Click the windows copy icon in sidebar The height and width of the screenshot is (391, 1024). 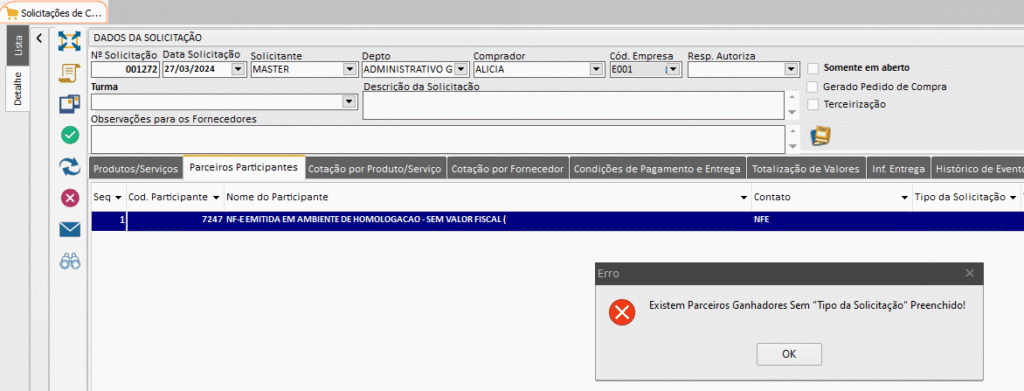click(x=69, y=104)
